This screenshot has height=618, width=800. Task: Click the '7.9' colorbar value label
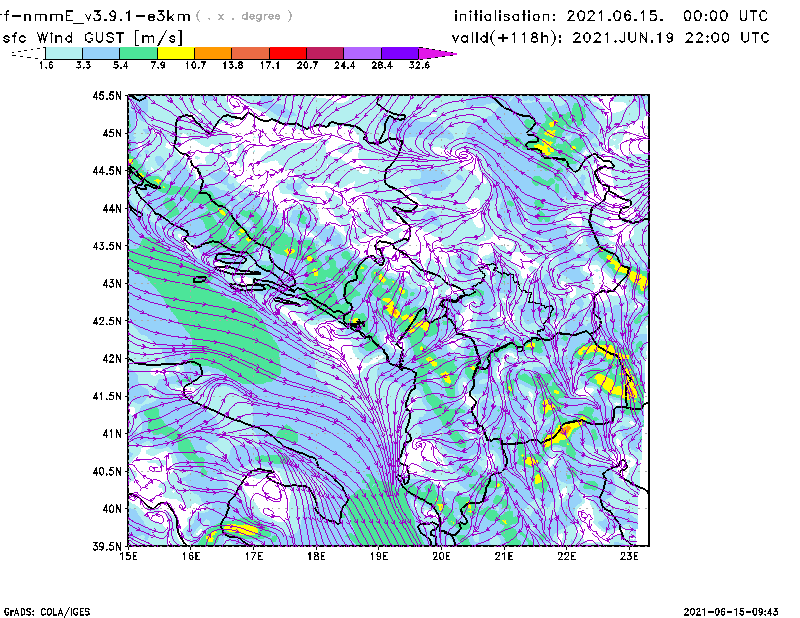click(158, 65)
